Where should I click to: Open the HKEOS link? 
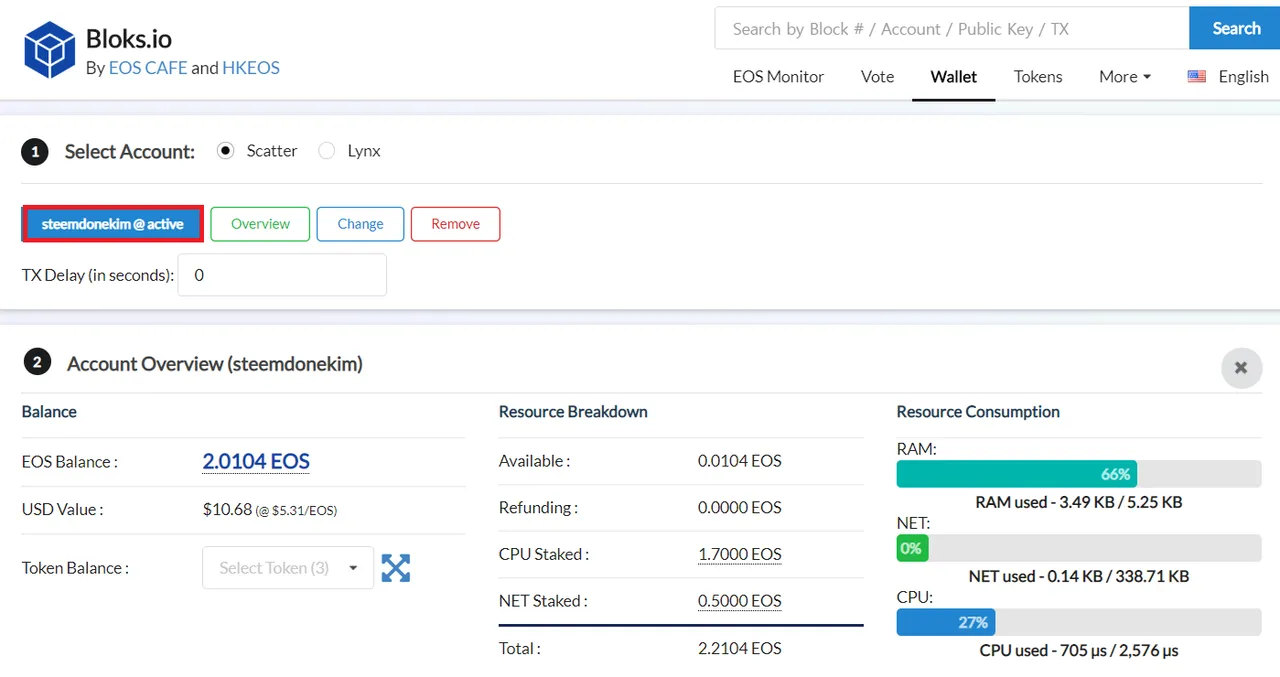pos(251,68)
